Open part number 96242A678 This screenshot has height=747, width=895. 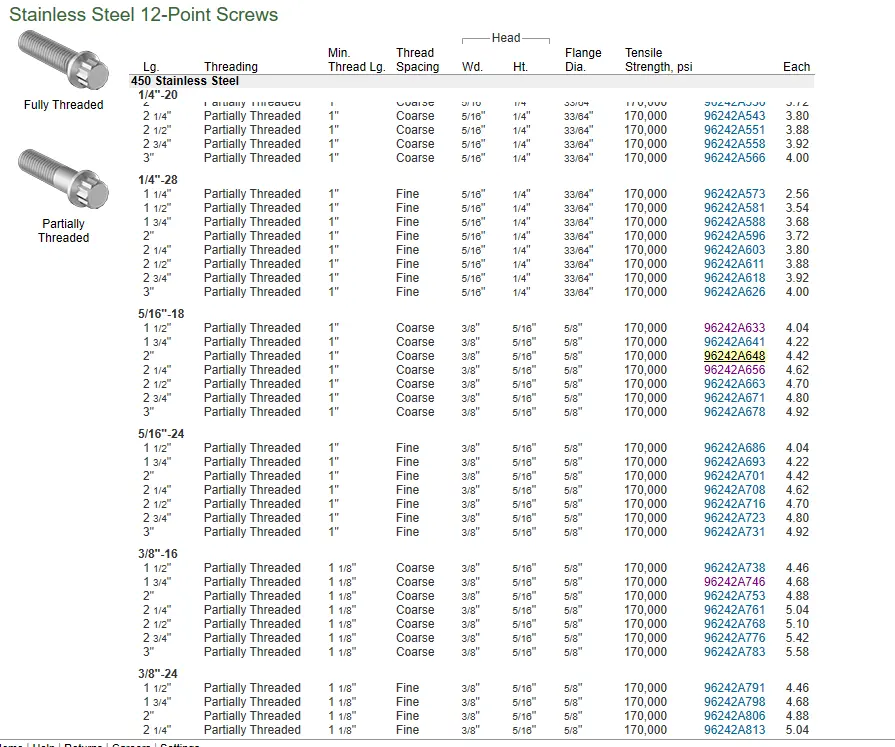[734, 412]
